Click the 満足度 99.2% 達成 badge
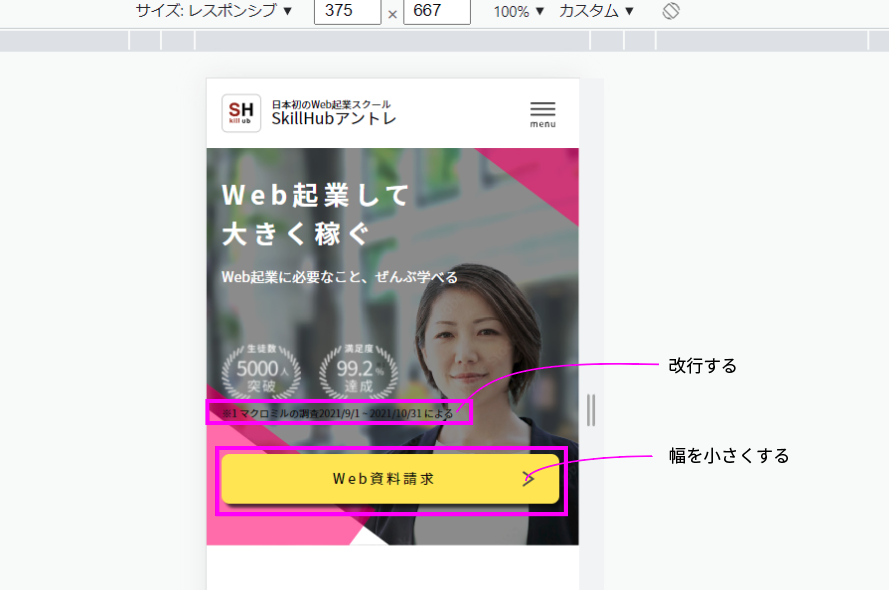Viewport: 889px width, 591px height. point(358,370)
